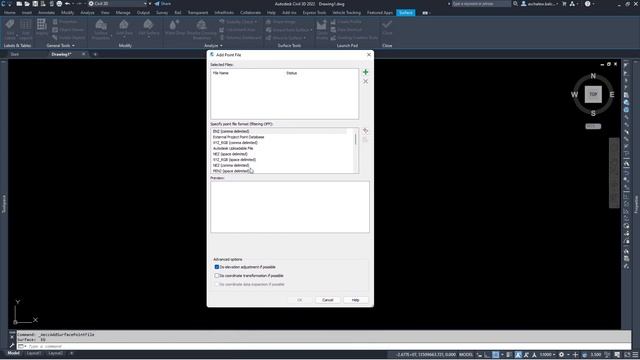
Task: Click the N compass direction on ViewCube
Action: click(x=593, y=76)
